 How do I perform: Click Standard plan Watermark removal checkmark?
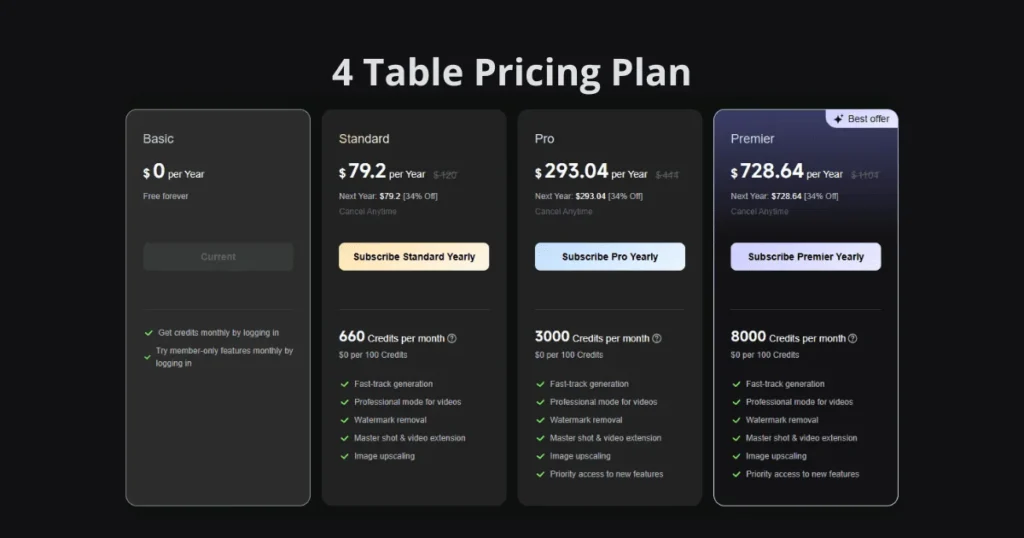[344, 420]
